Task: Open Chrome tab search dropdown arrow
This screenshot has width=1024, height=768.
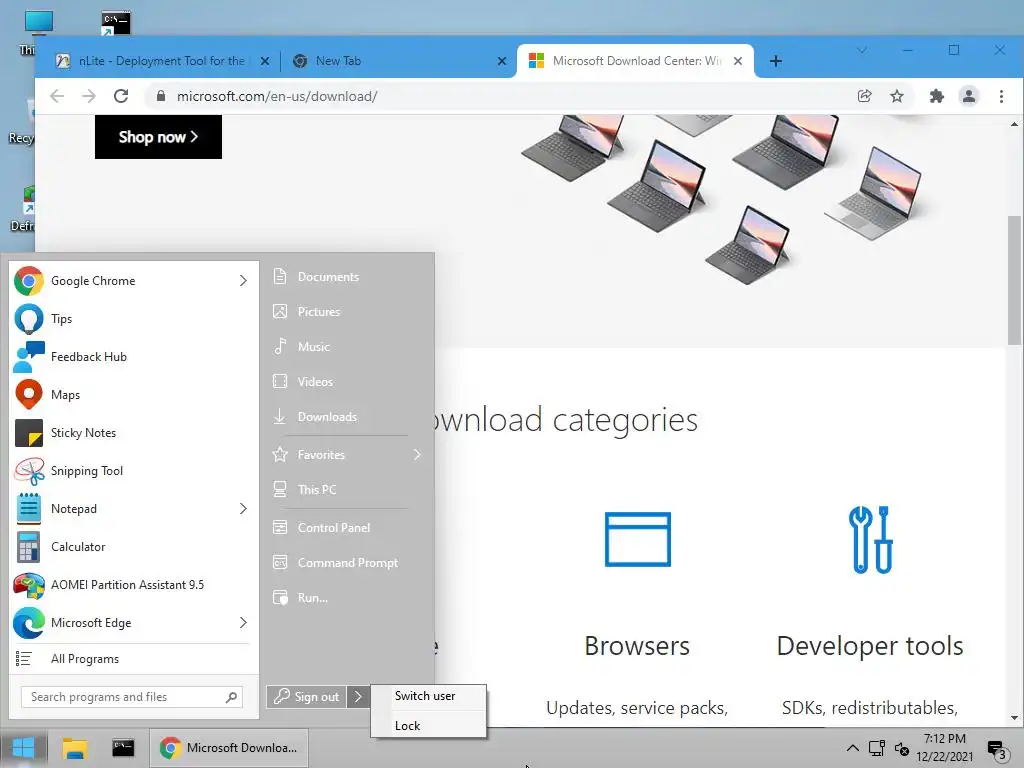Action: click(x=862, y=50)
